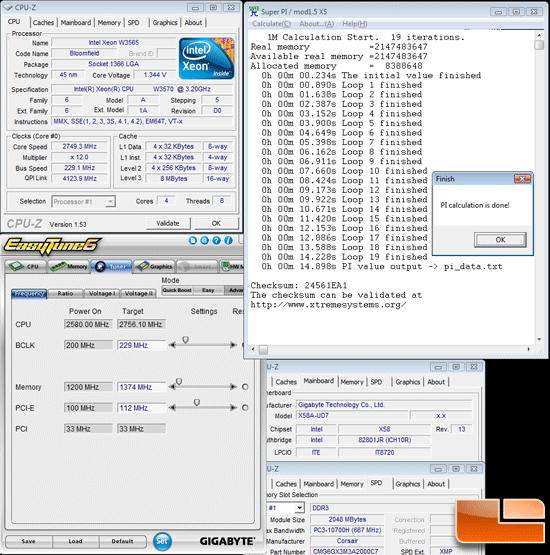Open the Memory tab in the Mainboard CPU-Z window
Viewport: 550px width, 555px height.
[x=352, y=382]
